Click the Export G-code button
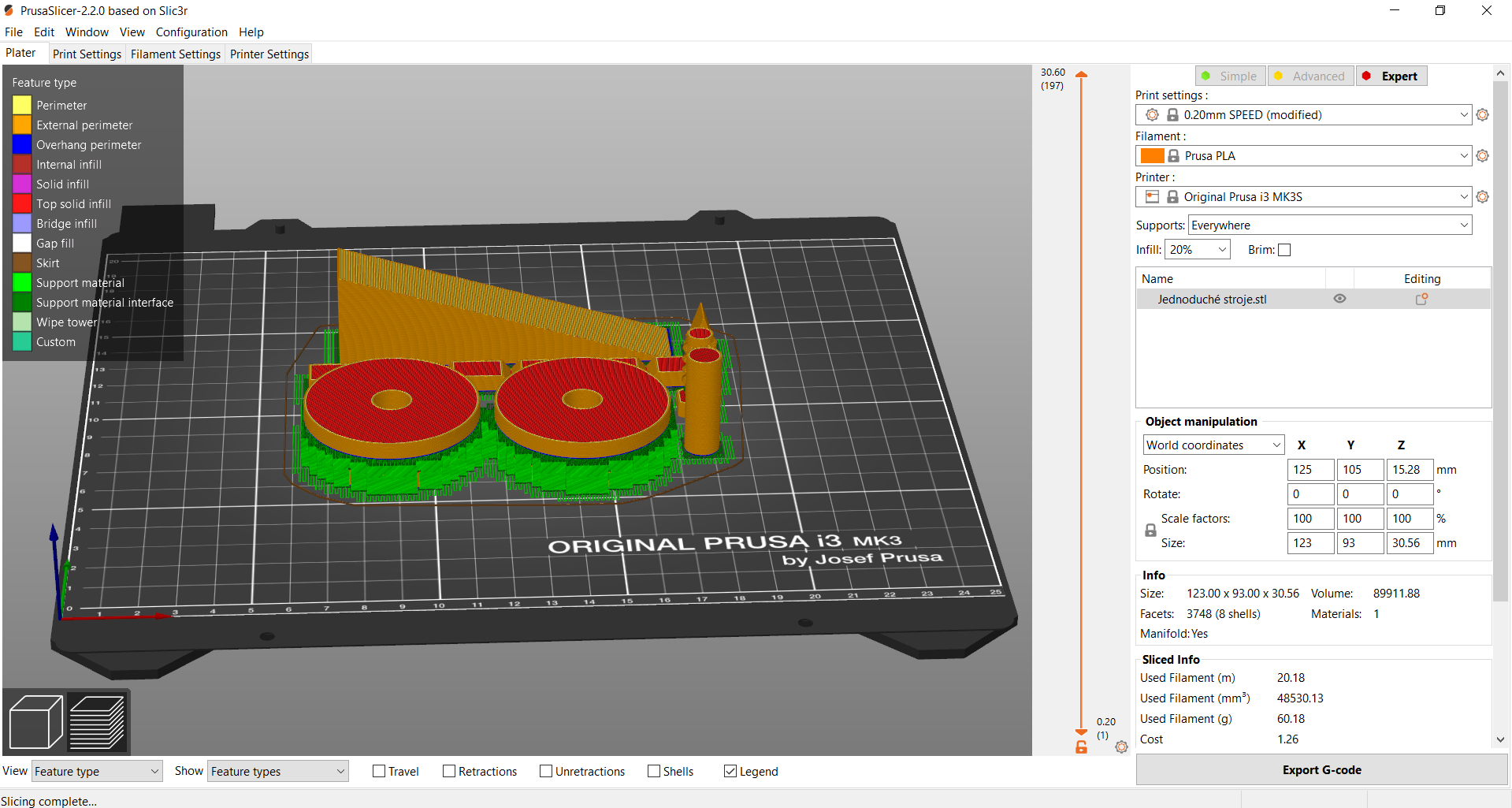 tap(1321, 770)
